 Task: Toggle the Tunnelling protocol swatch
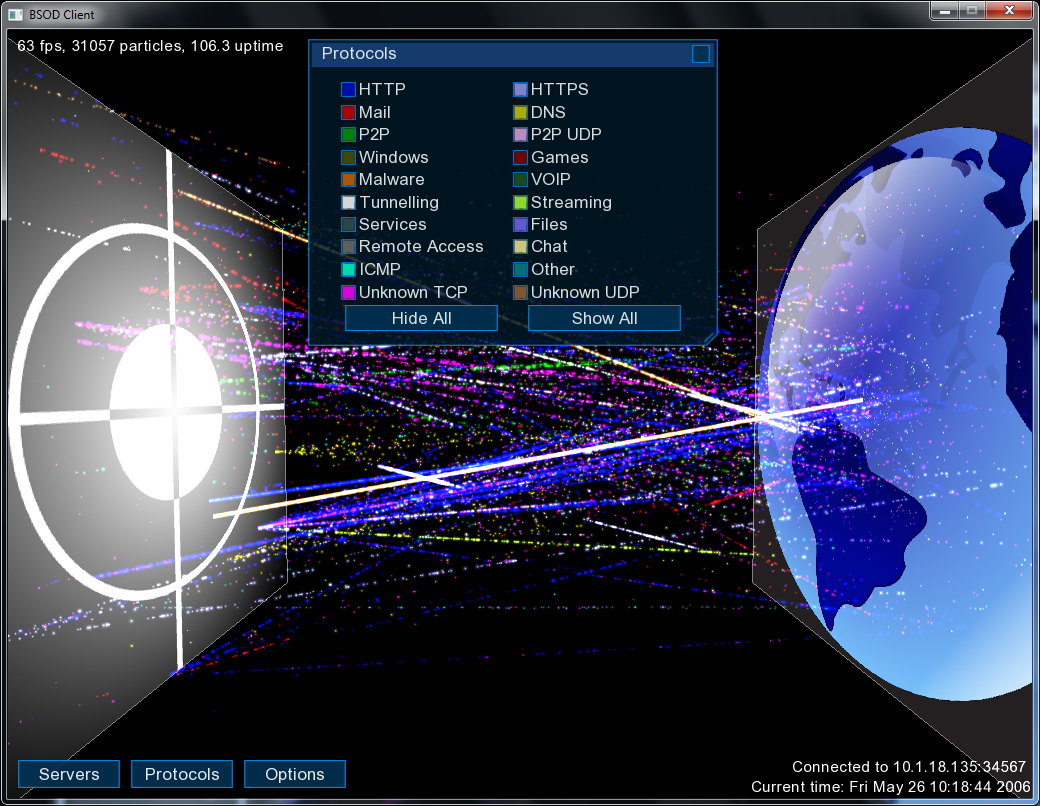(348, 203)
